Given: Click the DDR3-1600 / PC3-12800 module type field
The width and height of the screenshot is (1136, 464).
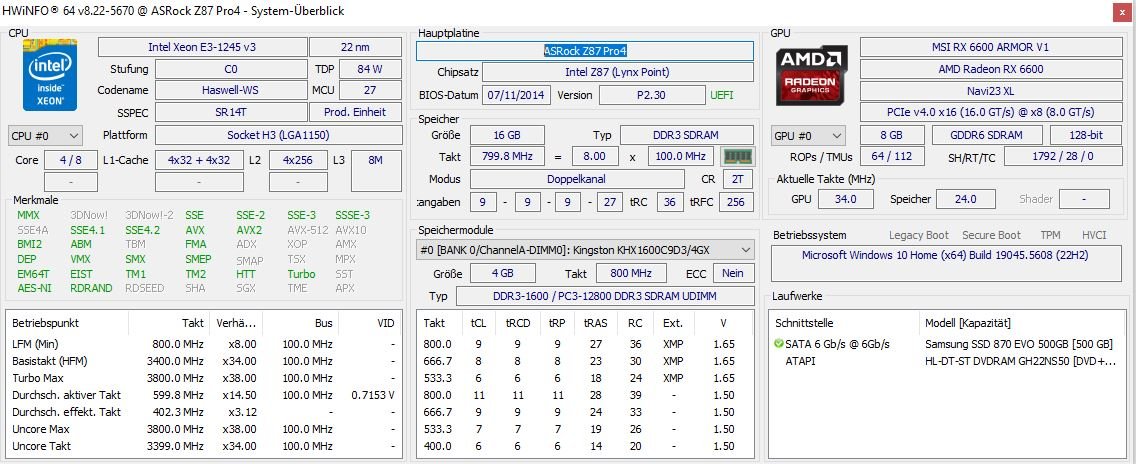Looking at the screenshot, I should [604, 296].
